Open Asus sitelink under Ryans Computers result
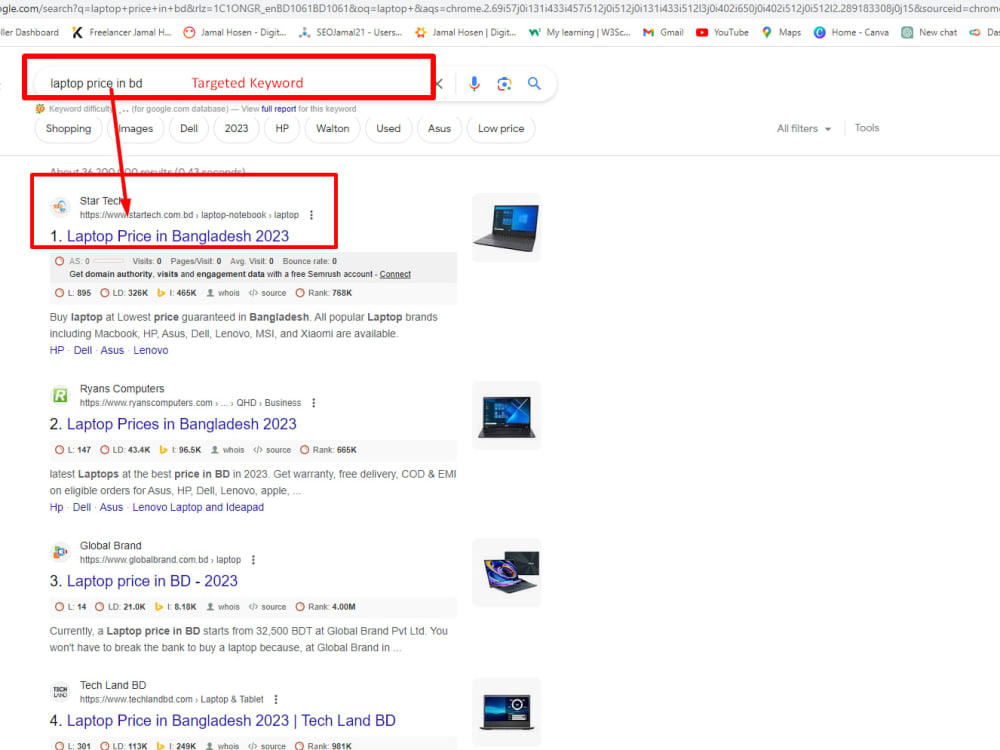1000x750 pixels. [x=111, y=508]
